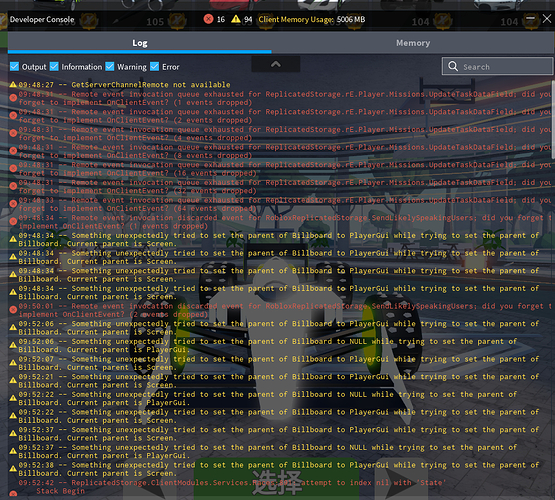Screen dimensions: 555x500
Task: Click the warning icon of the 09:52:38 entry
Action: 13,469
